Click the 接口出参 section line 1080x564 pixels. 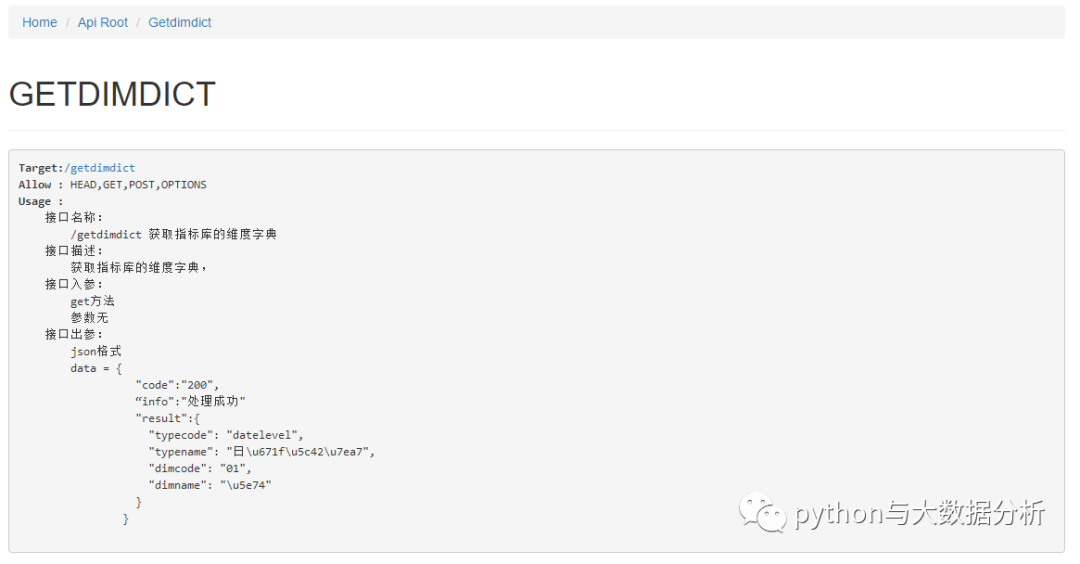74,334
